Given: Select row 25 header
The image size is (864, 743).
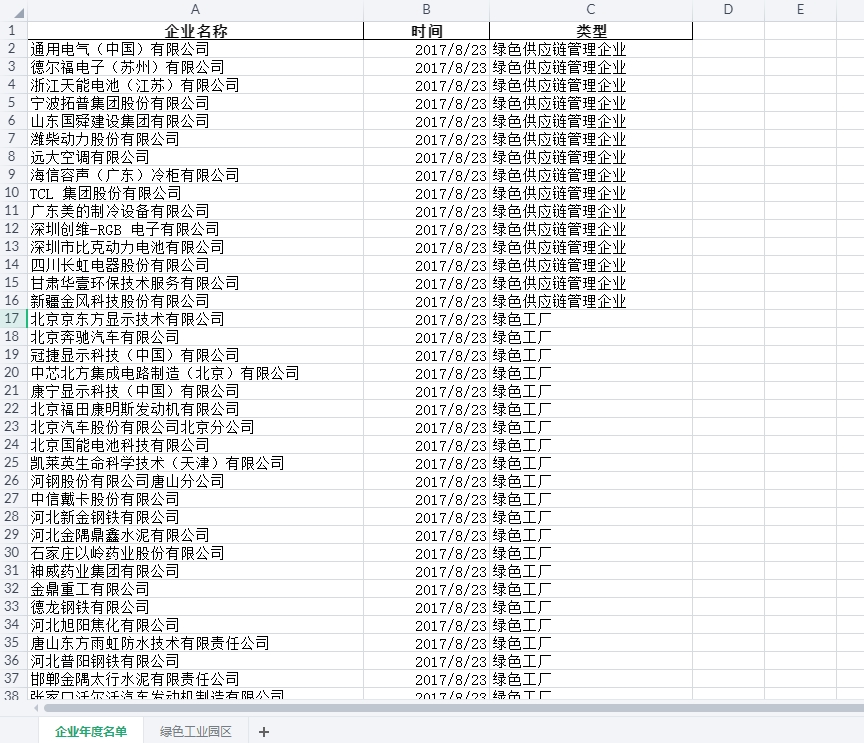Looking at the screenshot, I should 12,462.
